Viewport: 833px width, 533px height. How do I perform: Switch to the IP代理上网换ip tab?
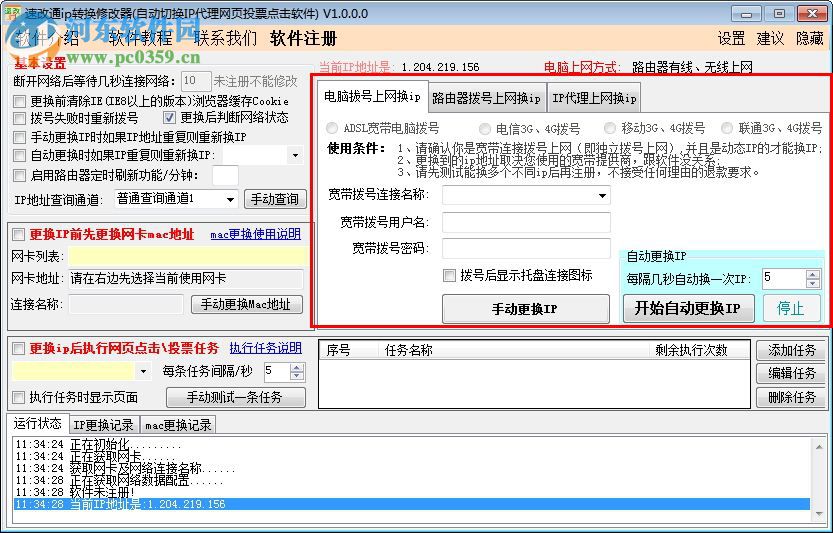click(x=594, y=98)
